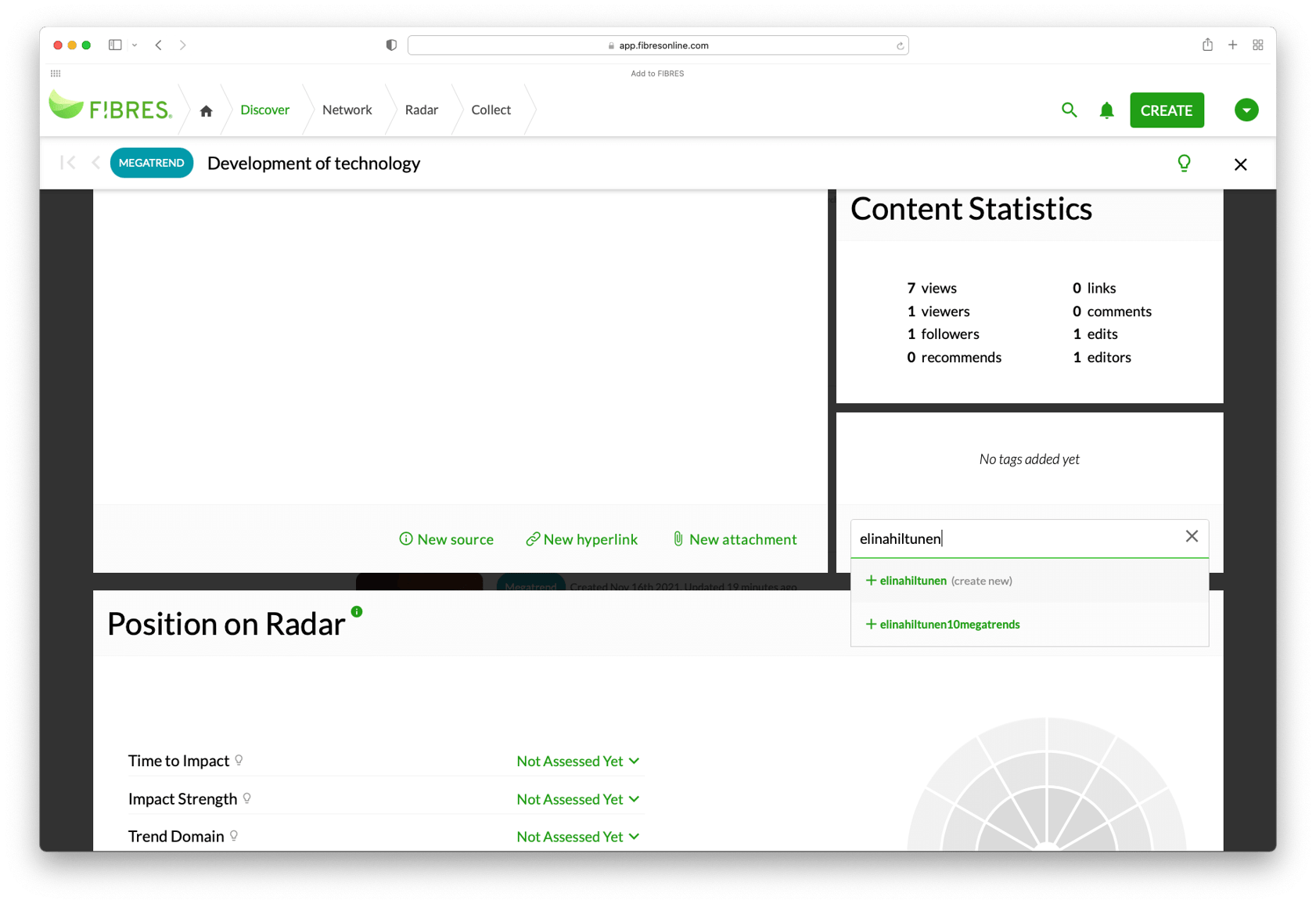Open the green account dropdown arrow
This screenshot has width=1316, height=904.
pyautogui.click(x=1246, y=110)
